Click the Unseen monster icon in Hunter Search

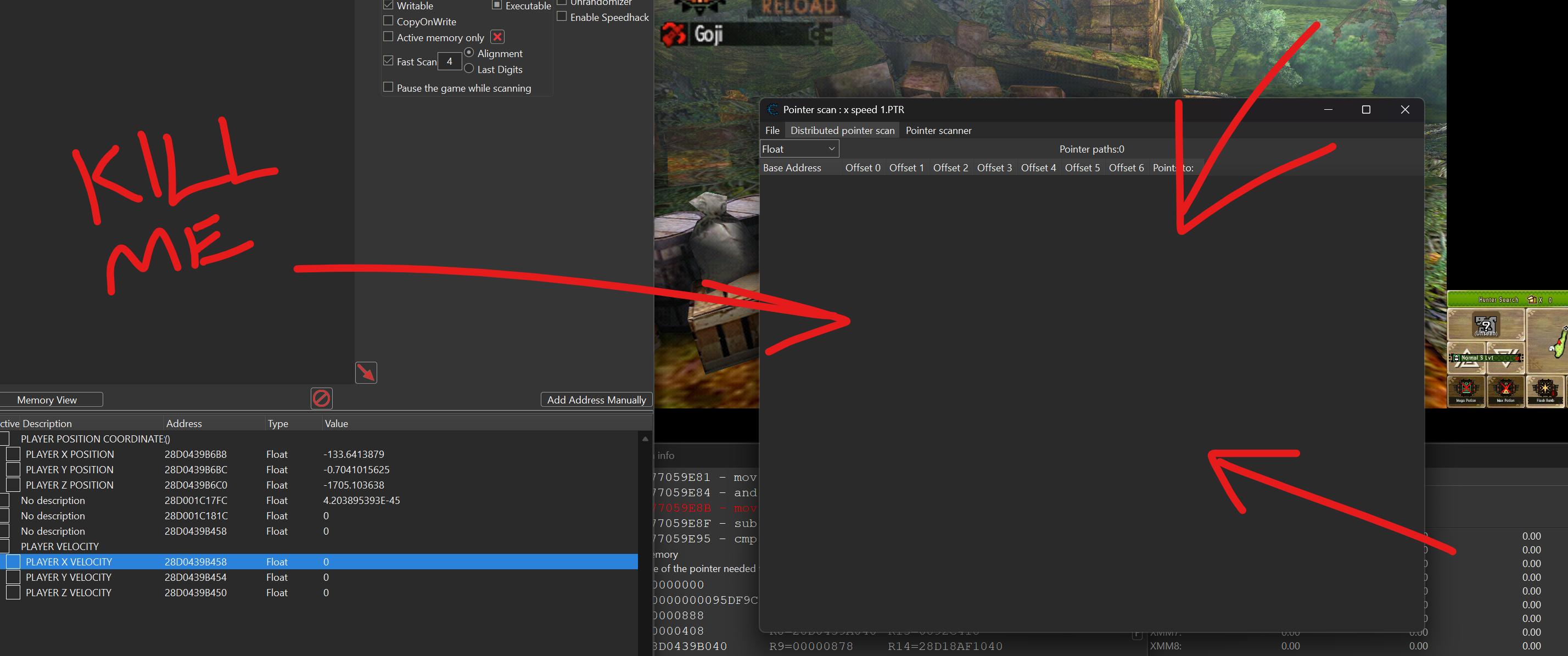click(x=1485, y=325)
